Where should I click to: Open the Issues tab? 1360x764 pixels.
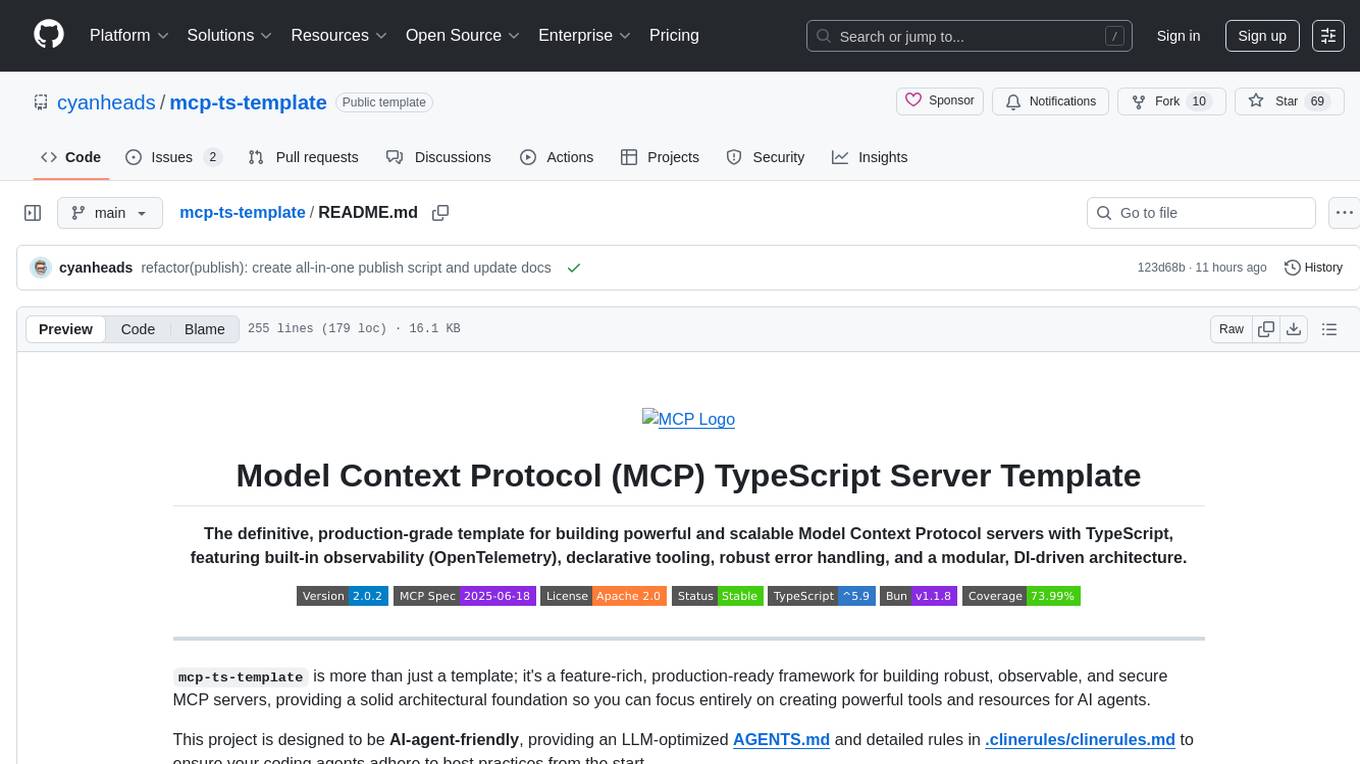coord(173,157)
